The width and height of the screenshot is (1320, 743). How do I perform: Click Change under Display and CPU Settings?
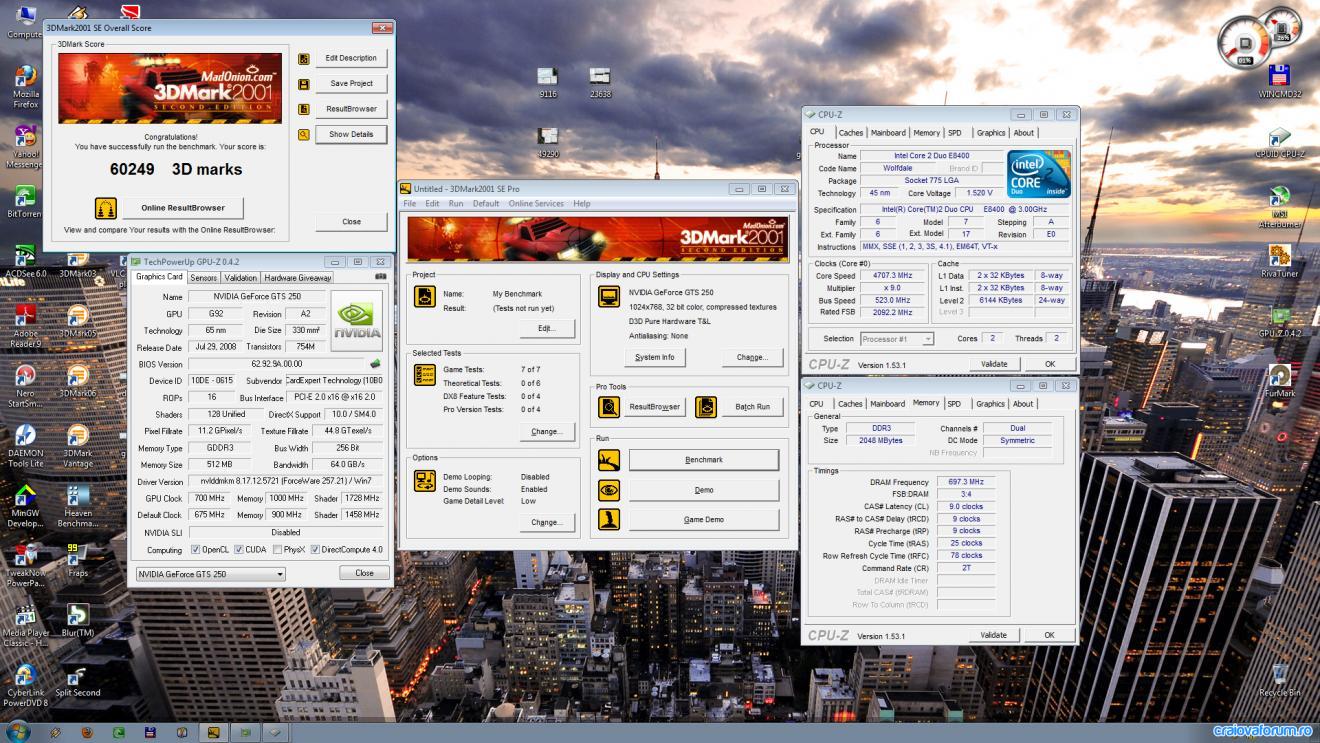click(752, 357)
